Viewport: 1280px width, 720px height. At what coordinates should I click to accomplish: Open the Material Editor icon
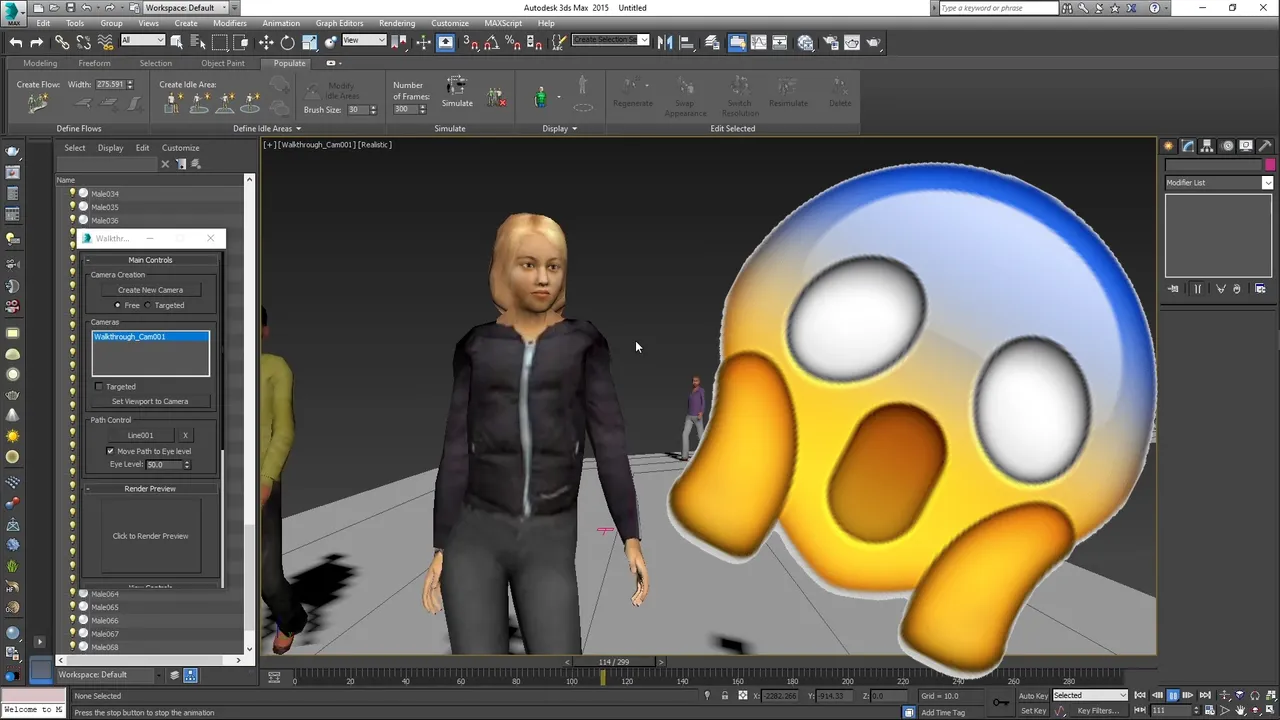click(806, 42)
